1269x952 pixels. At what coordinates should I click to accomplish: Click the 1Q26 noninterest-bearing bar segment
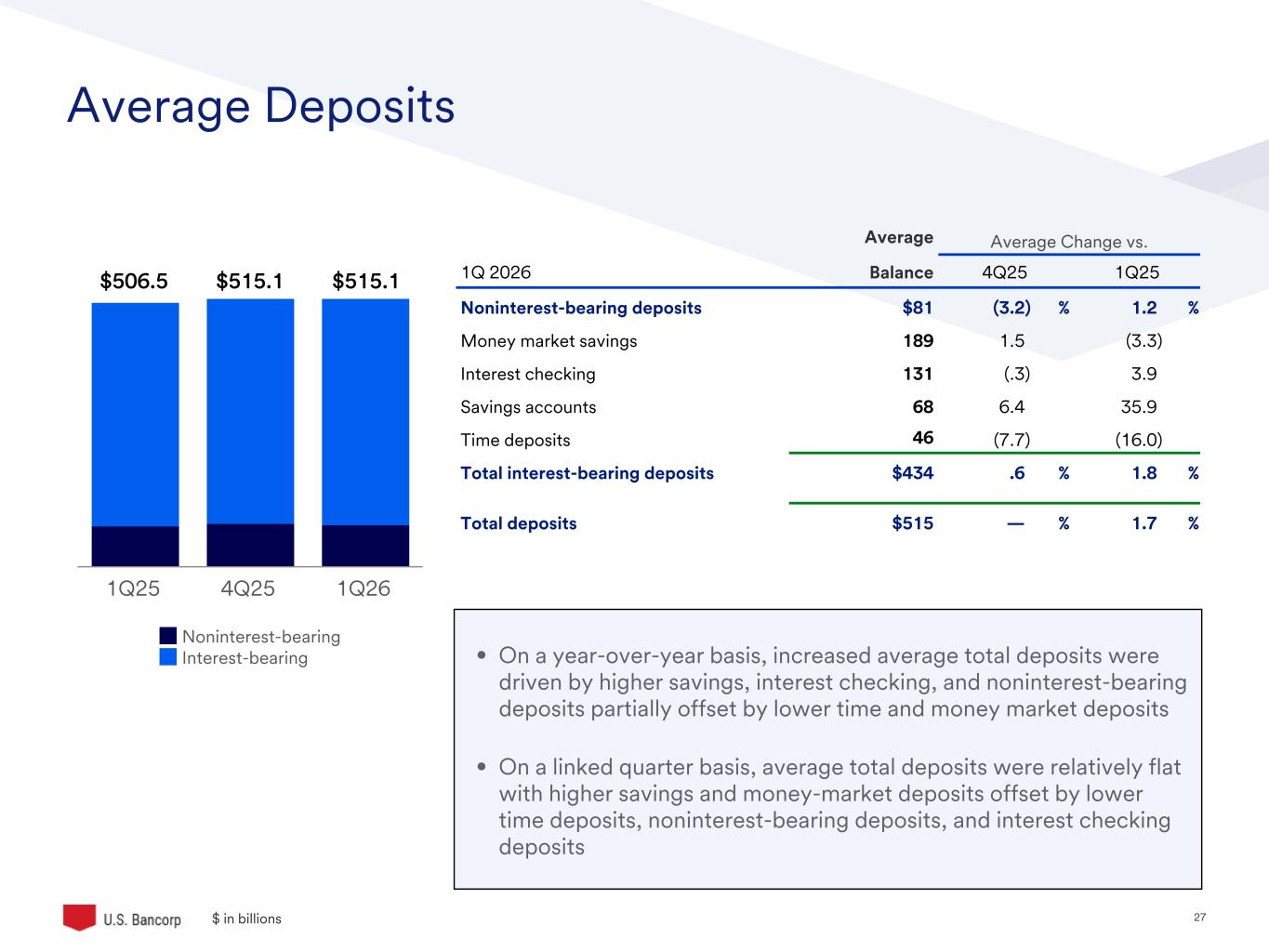click(365, 546)
